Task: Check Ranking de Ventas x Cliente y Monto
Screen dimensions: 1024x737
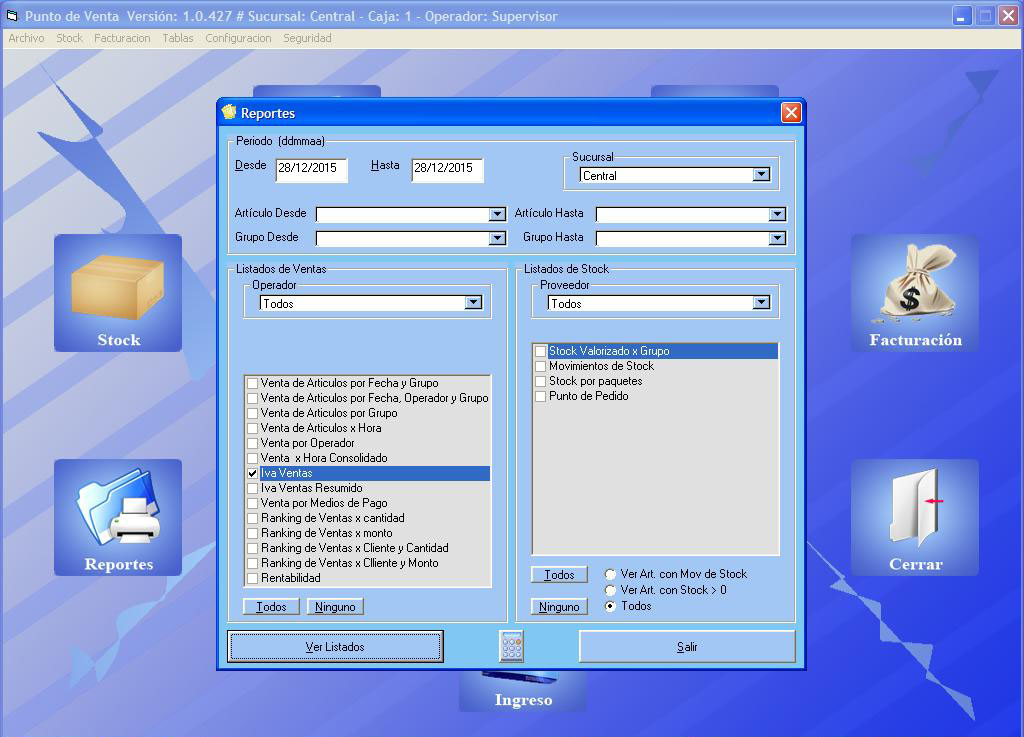Action: point(252,563)
